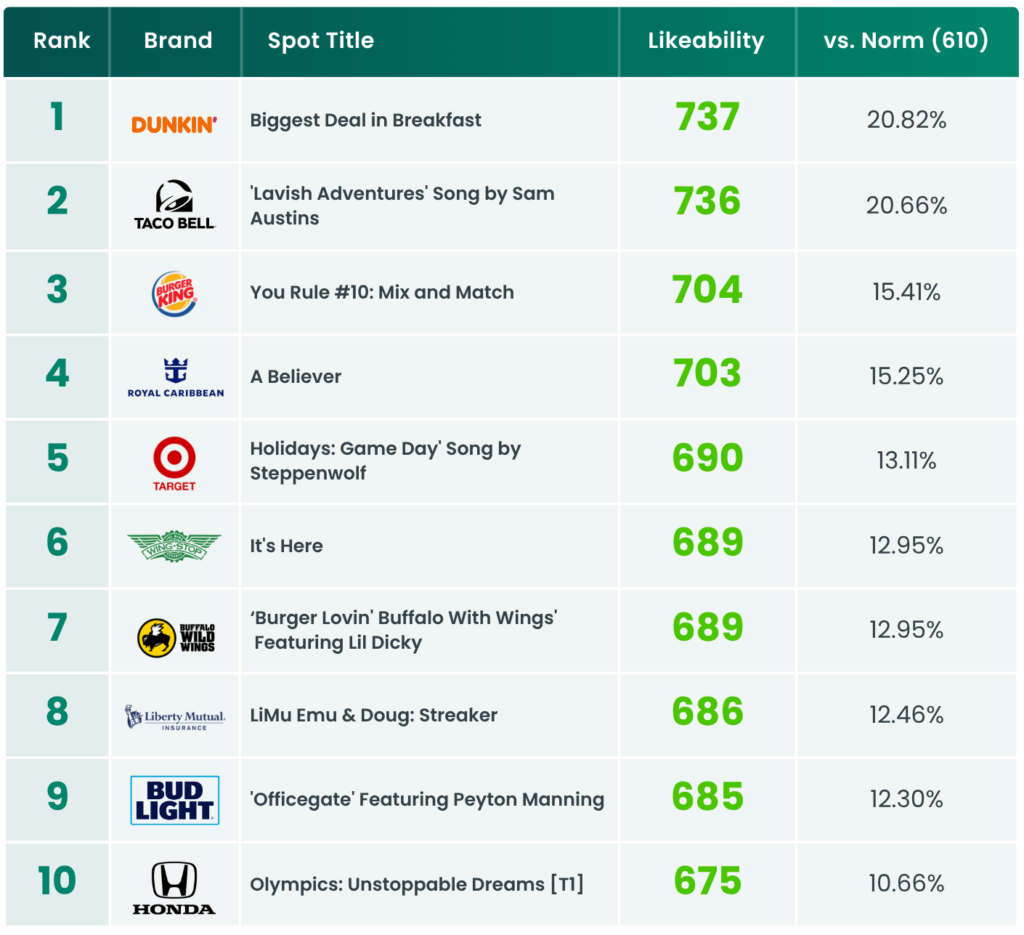Click the Buffalo Wild Wings logo

(176, 637)
